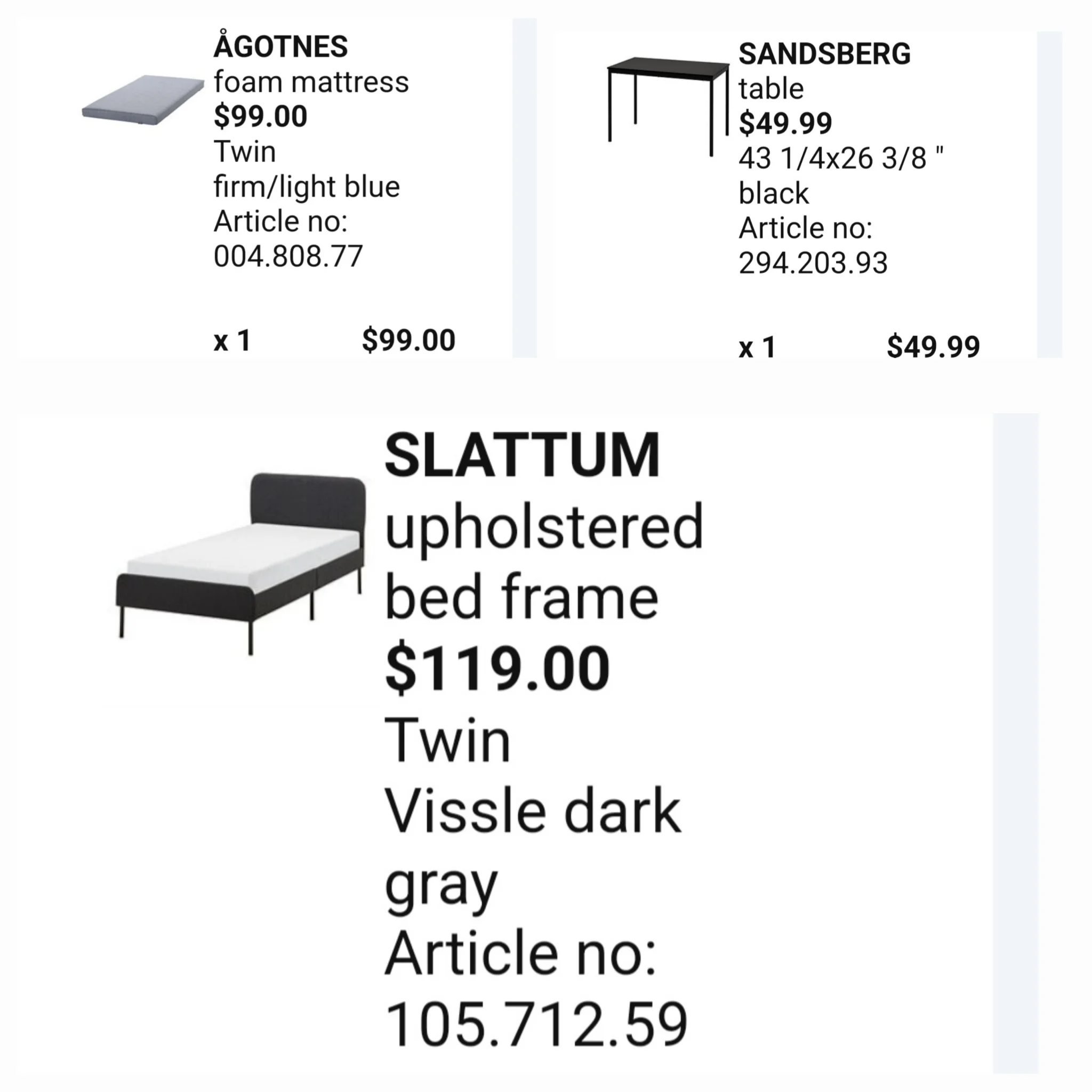1092x1092 pixels.
Task: Open the SLATTUM product name link
Action: (x=521, y=455)
